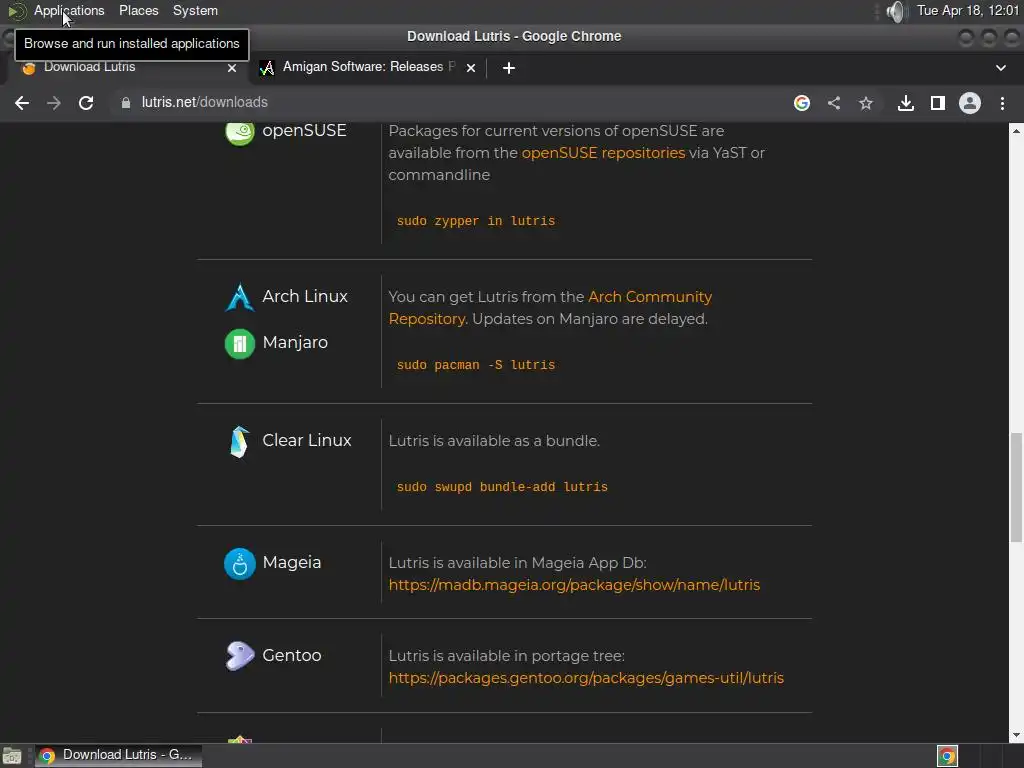Screen dimensions: 1024x768
Task: Click the date and time in the top panel
Action: pos(967,10)
